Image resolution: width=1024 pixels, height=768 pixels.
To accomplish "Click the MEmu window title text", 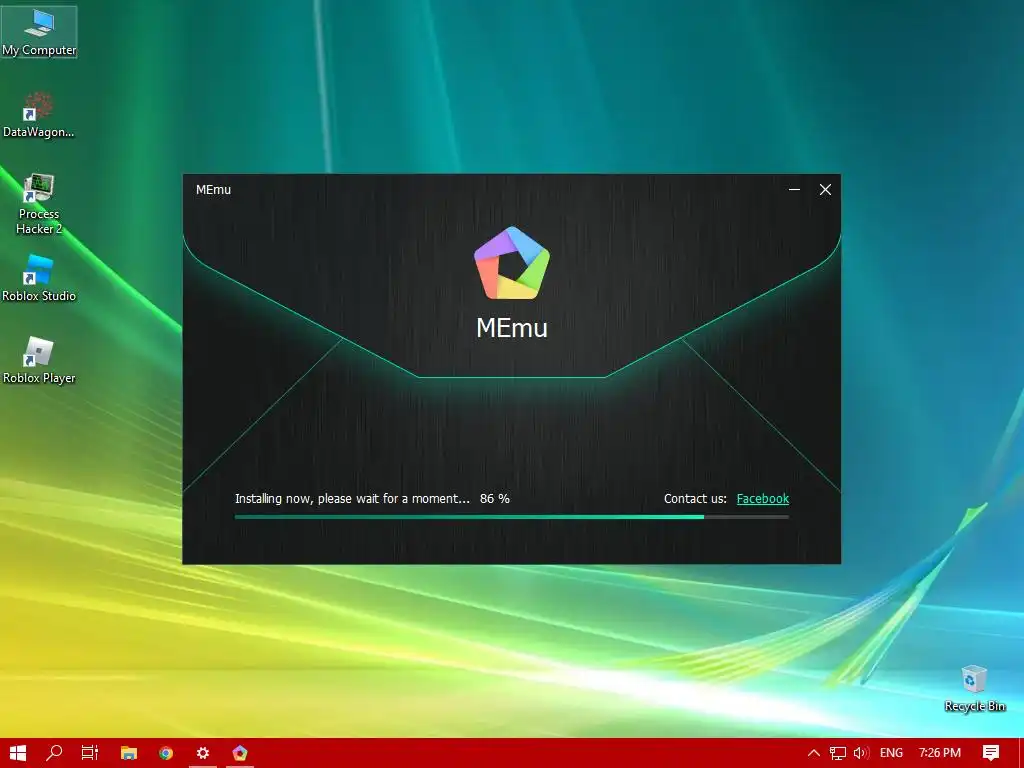I will (x=214, y=190).
